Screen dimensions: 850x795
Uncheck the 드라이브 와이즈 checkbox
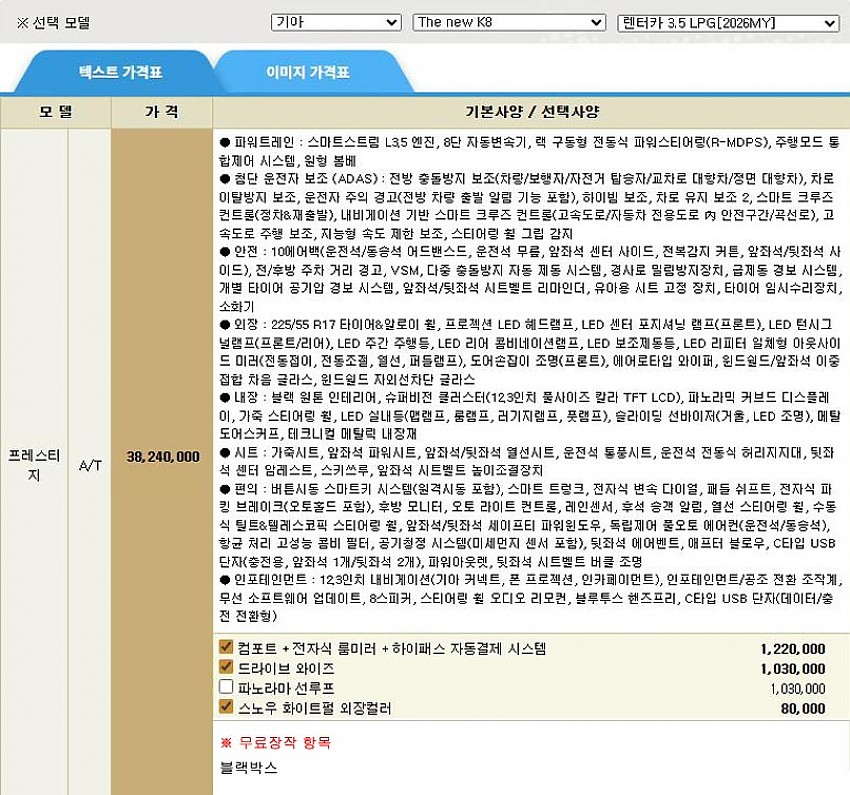point(226,668)
